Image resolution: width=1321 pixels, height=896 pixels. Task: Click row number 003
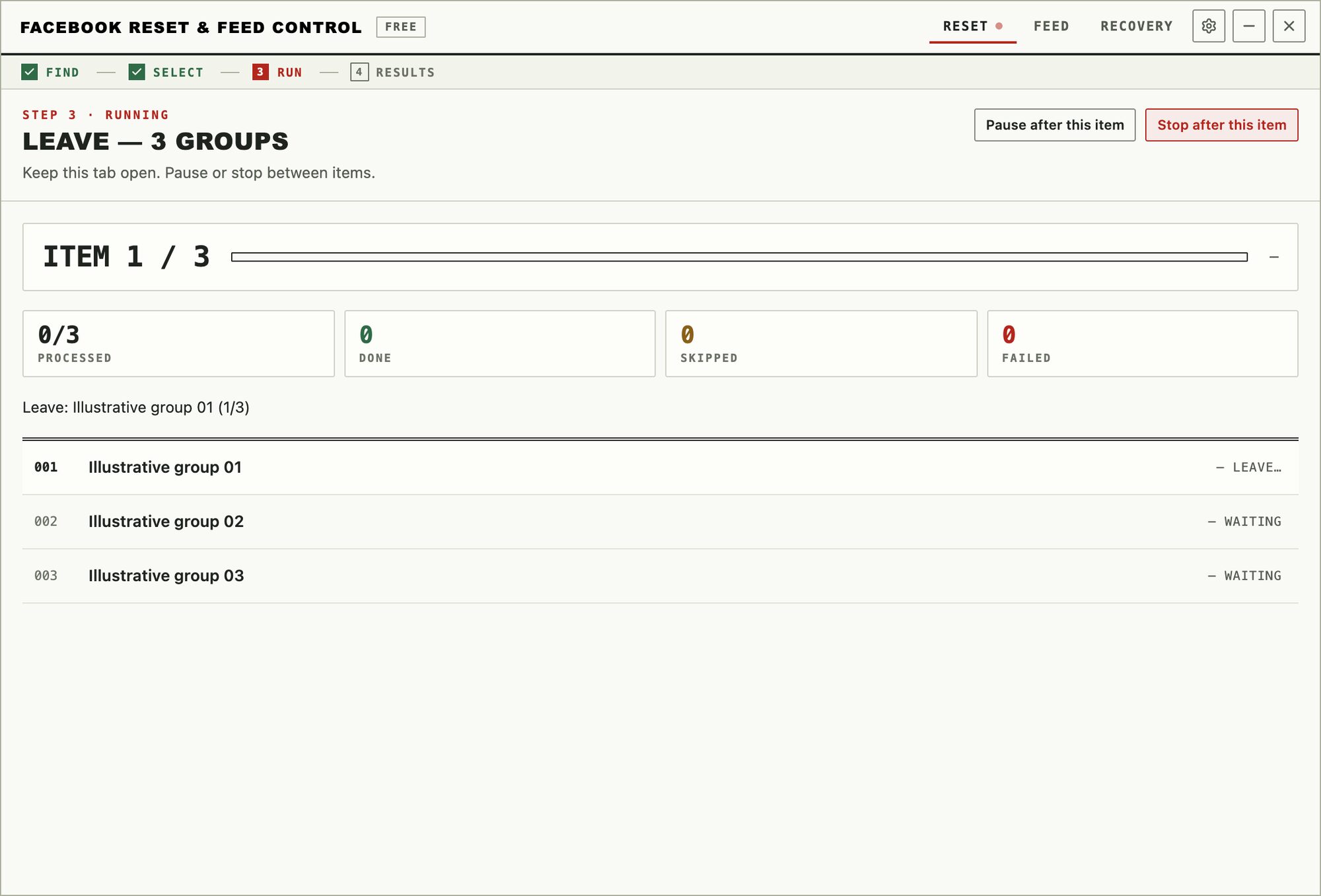(46, 576)
